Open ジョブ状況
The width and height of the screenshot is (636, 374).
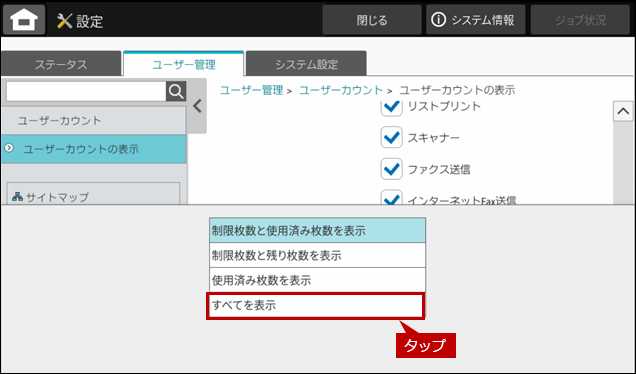(x=580, y=20)
